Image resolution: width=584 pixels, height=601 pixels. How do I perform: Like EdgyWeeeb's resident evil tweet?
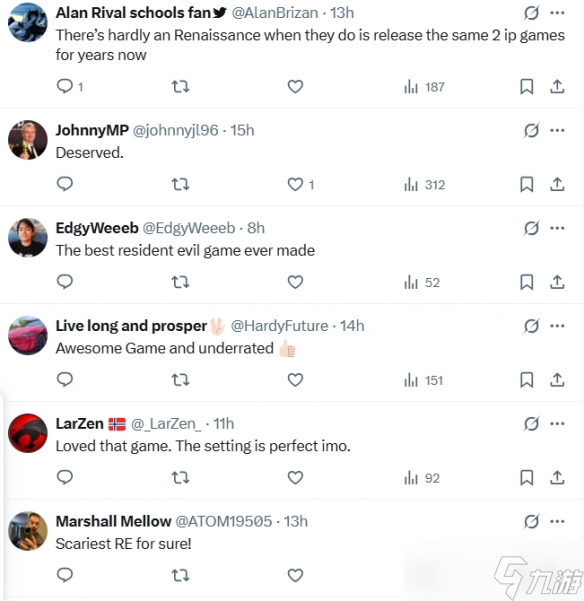click(x=295, y=282)
